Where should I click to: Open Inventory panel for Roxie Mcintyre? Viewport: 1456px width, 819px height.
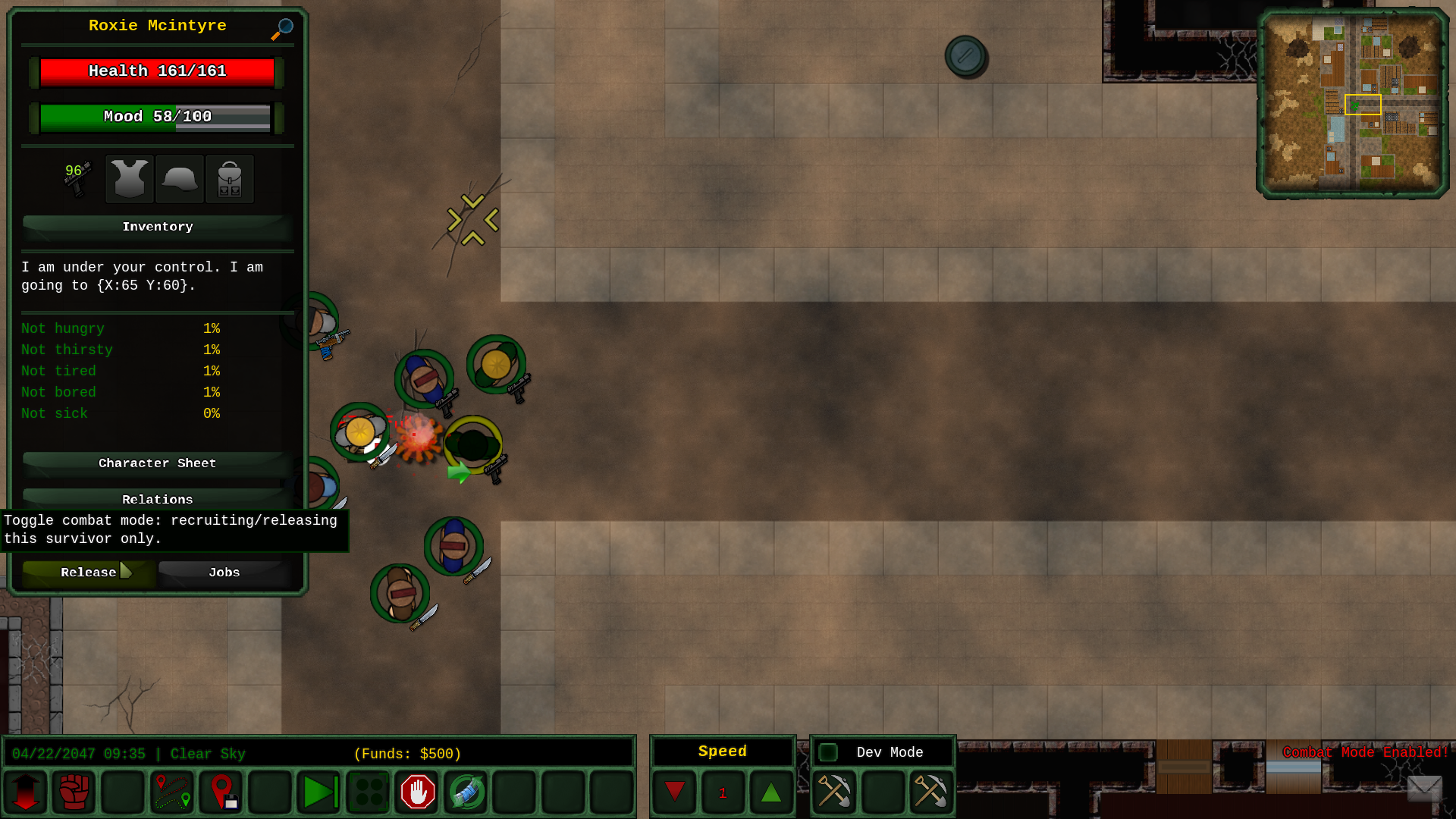click(x=157, y=226)
